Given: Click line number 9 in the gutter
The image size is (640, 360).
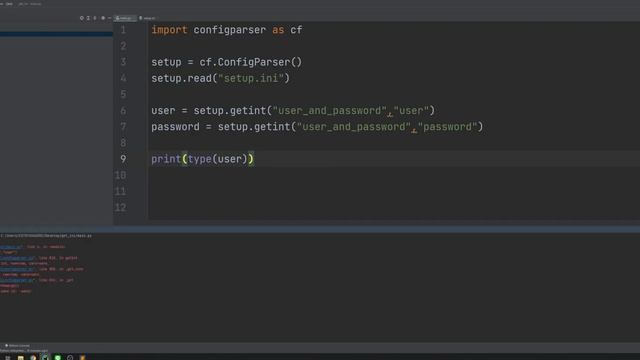Looking at the screenshot, I should click(x=123, y=159).
